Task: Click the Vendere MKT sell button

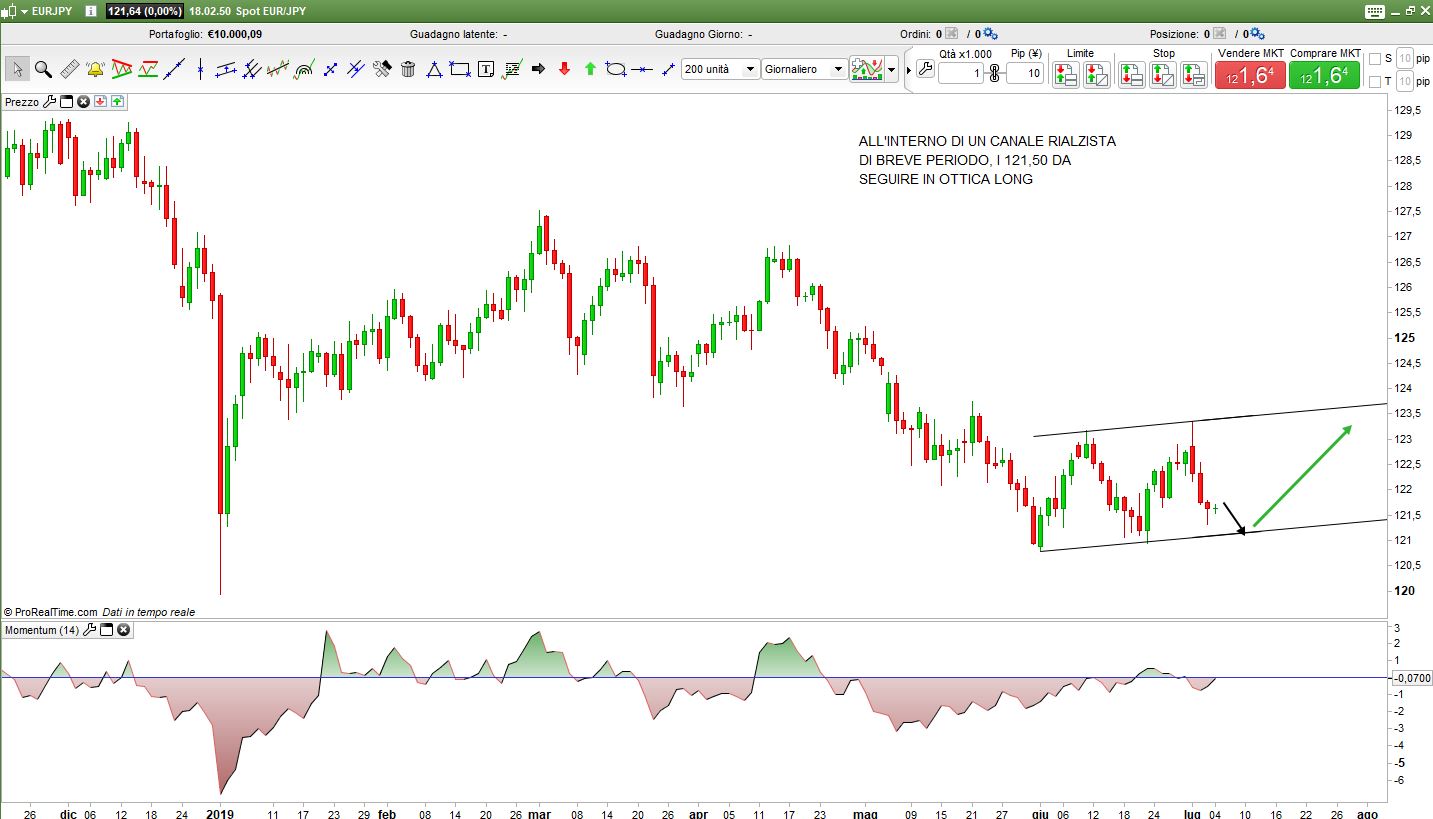Action: (1249, 76)
